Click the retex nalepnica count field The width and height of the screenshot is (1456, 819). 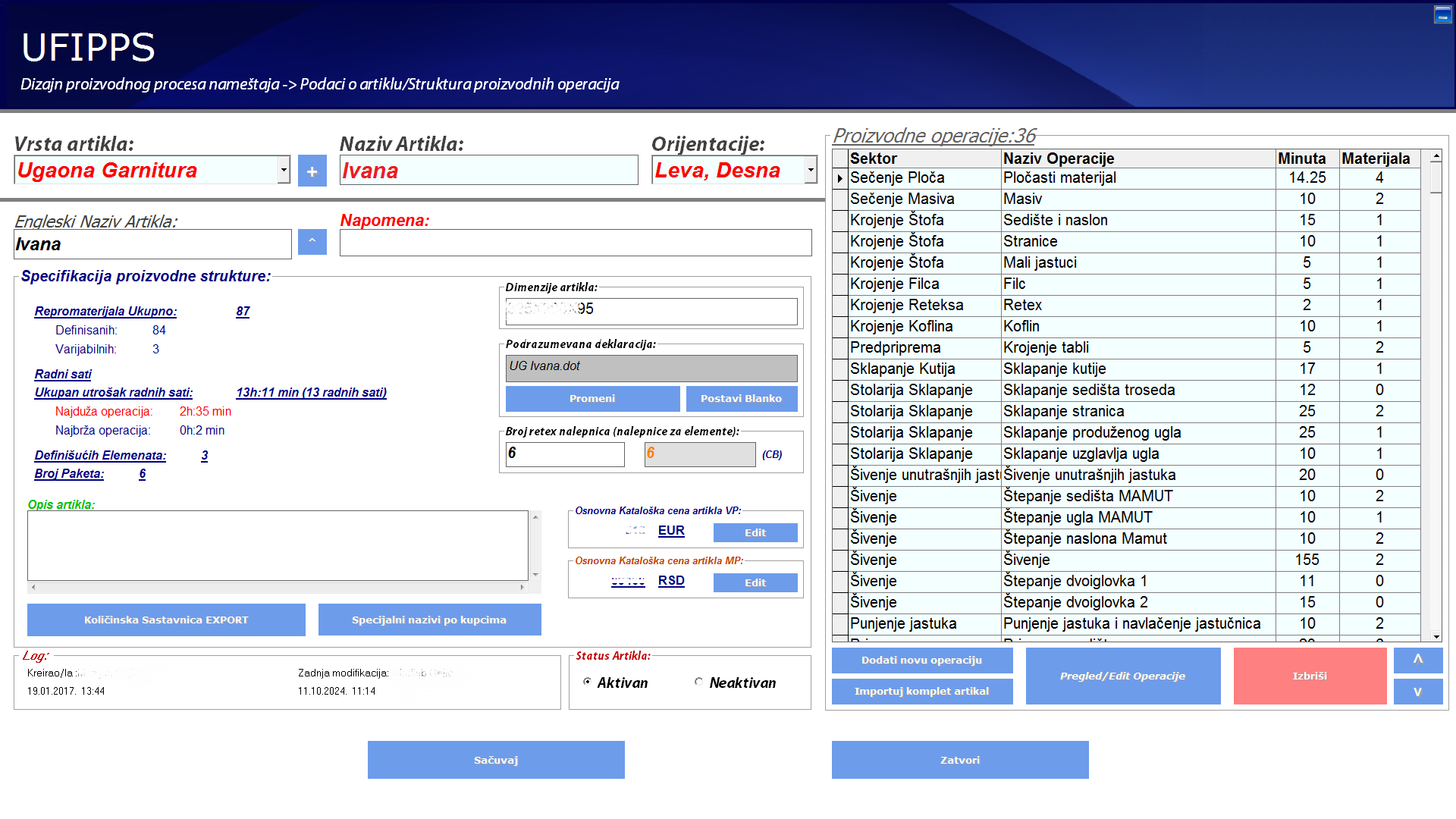pyautogui.click(x=565, y=454)
